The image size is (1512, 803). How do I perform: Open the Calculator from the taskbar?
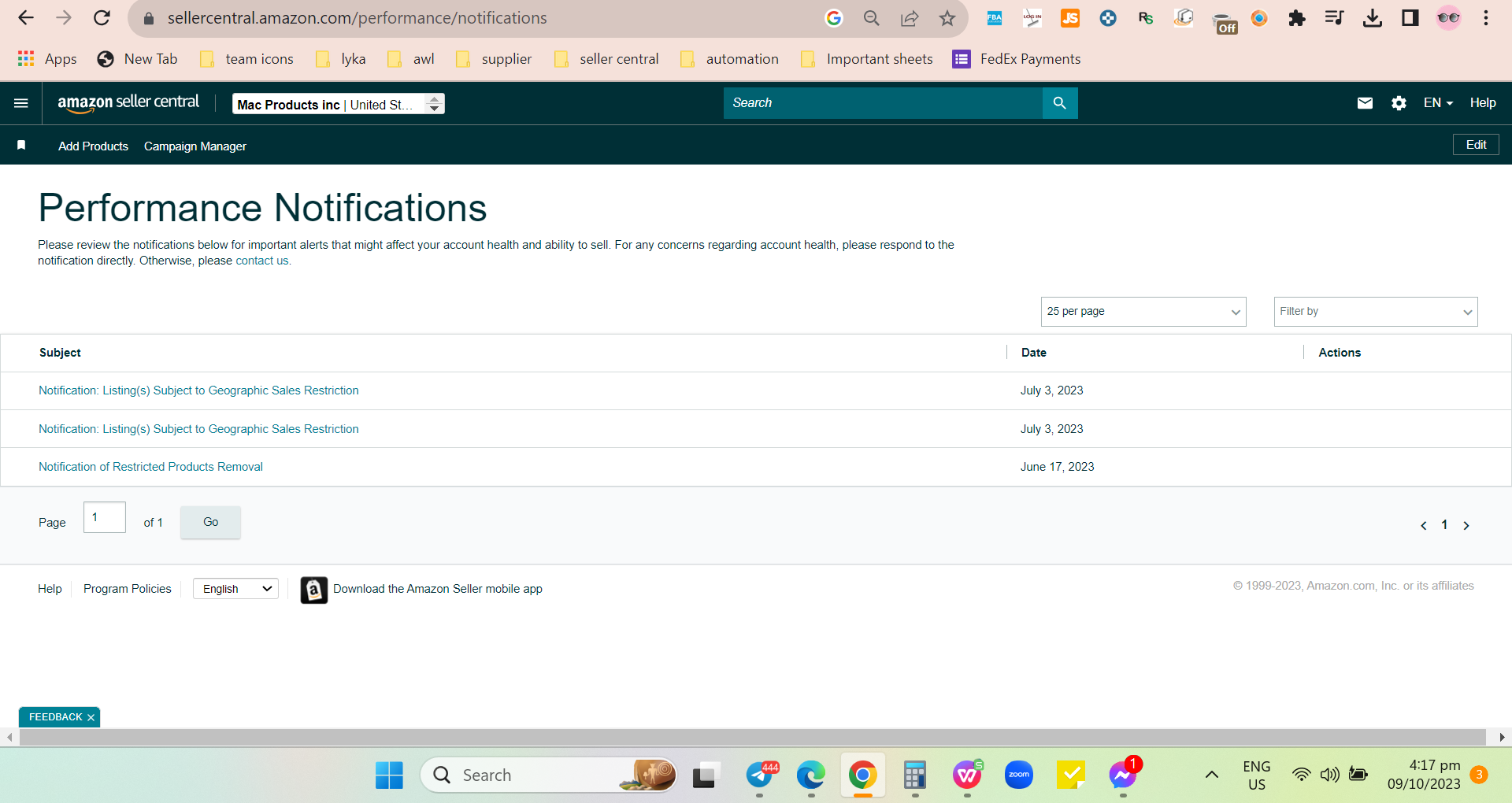914,775
